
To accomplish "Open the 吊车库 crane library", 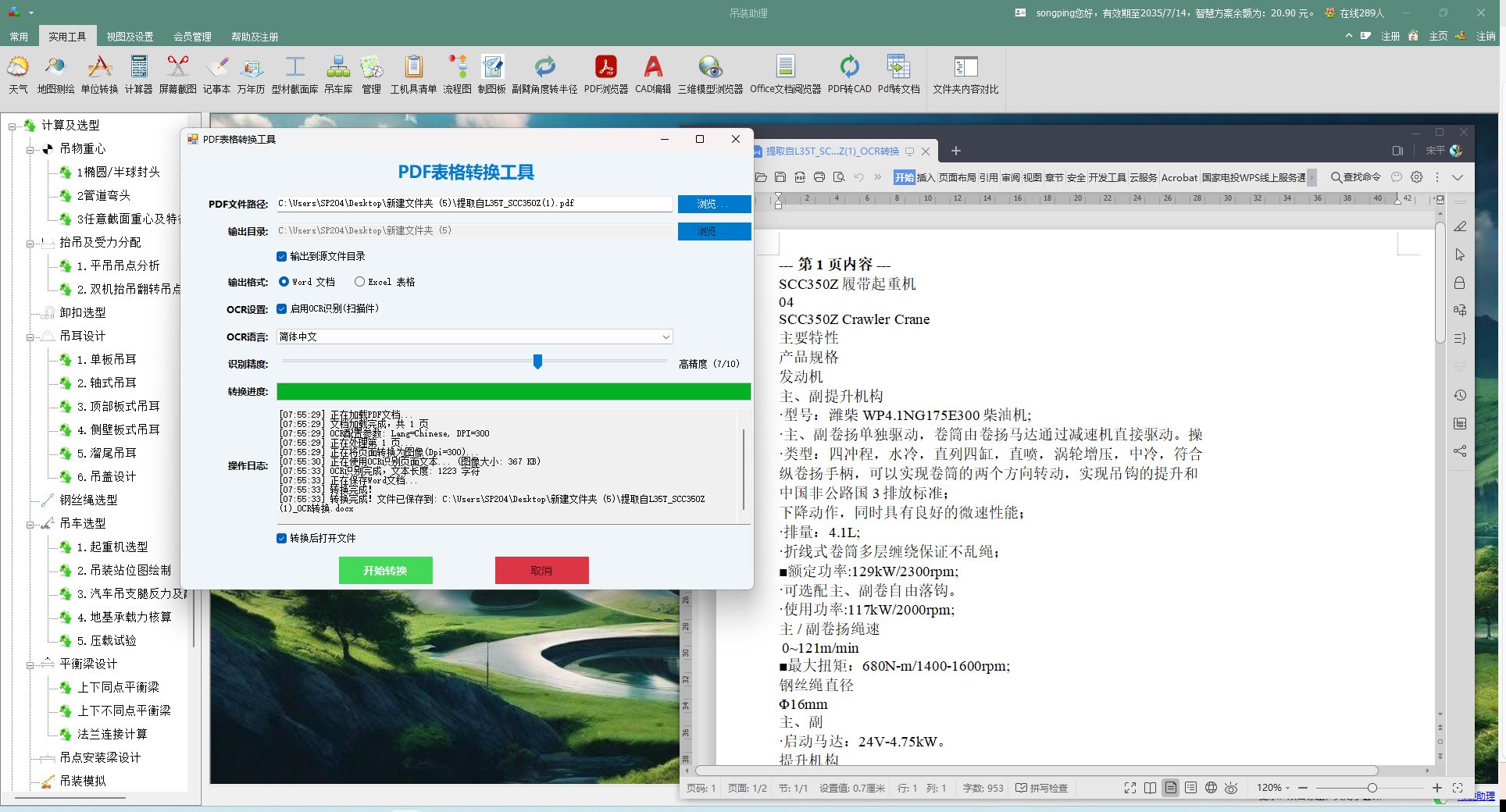I will pyautogui.click(x=338, y=75).
